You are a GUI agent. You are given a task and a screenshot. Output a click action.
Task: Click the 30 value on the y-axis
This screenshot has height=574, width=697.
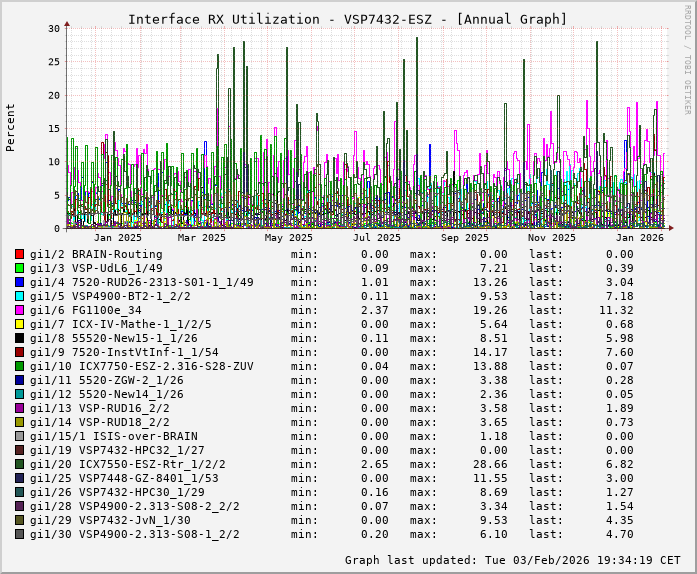(x=54, y=28)
